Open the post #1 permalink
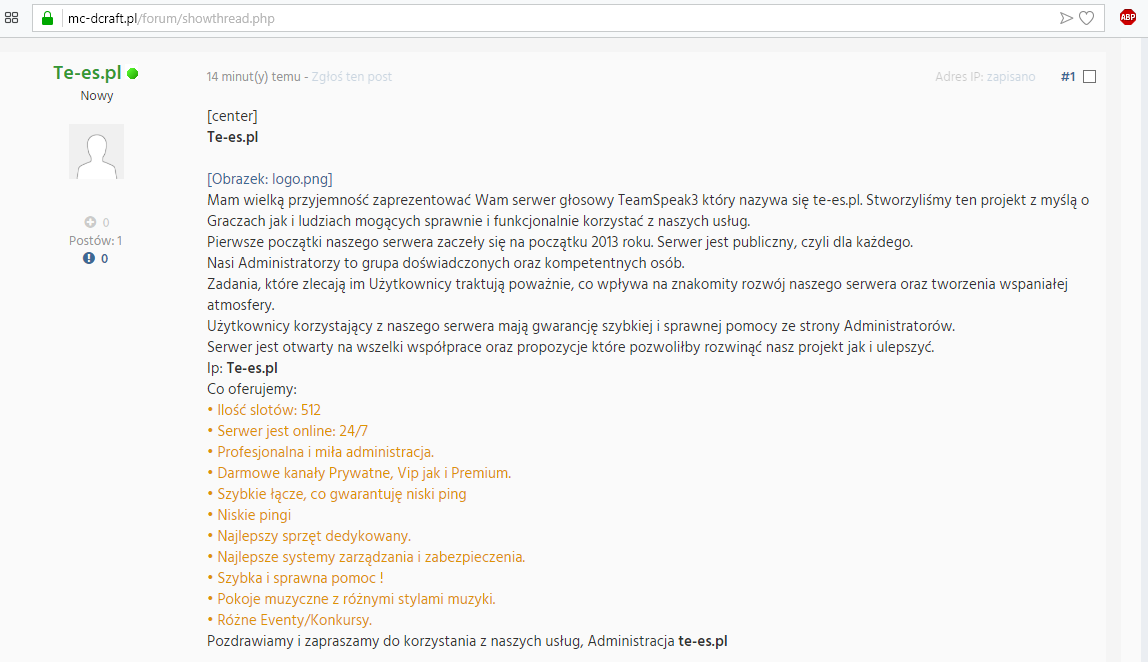 1068,76
